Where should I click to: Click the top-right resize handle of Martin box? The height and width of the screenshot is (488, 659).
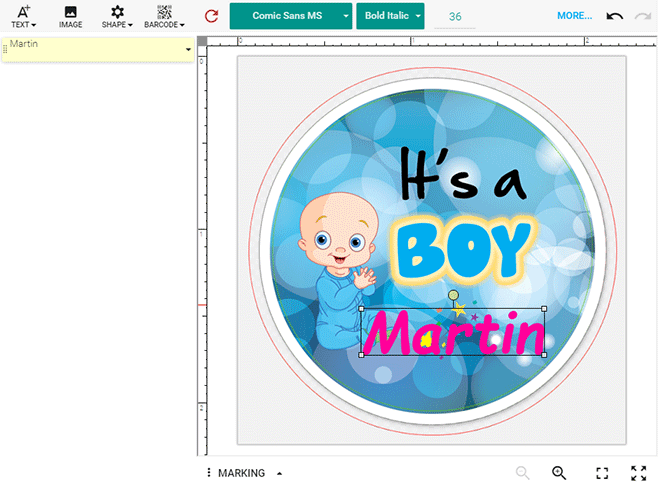click(x=544, y=309)
